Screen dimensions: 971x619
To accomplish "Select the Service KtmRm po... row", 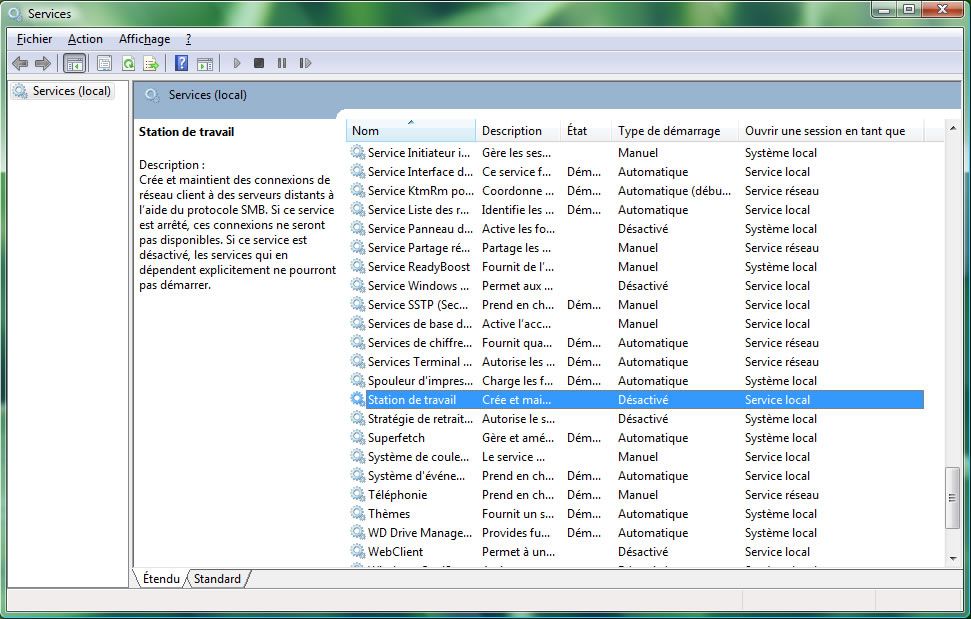I will pos(635,191).
